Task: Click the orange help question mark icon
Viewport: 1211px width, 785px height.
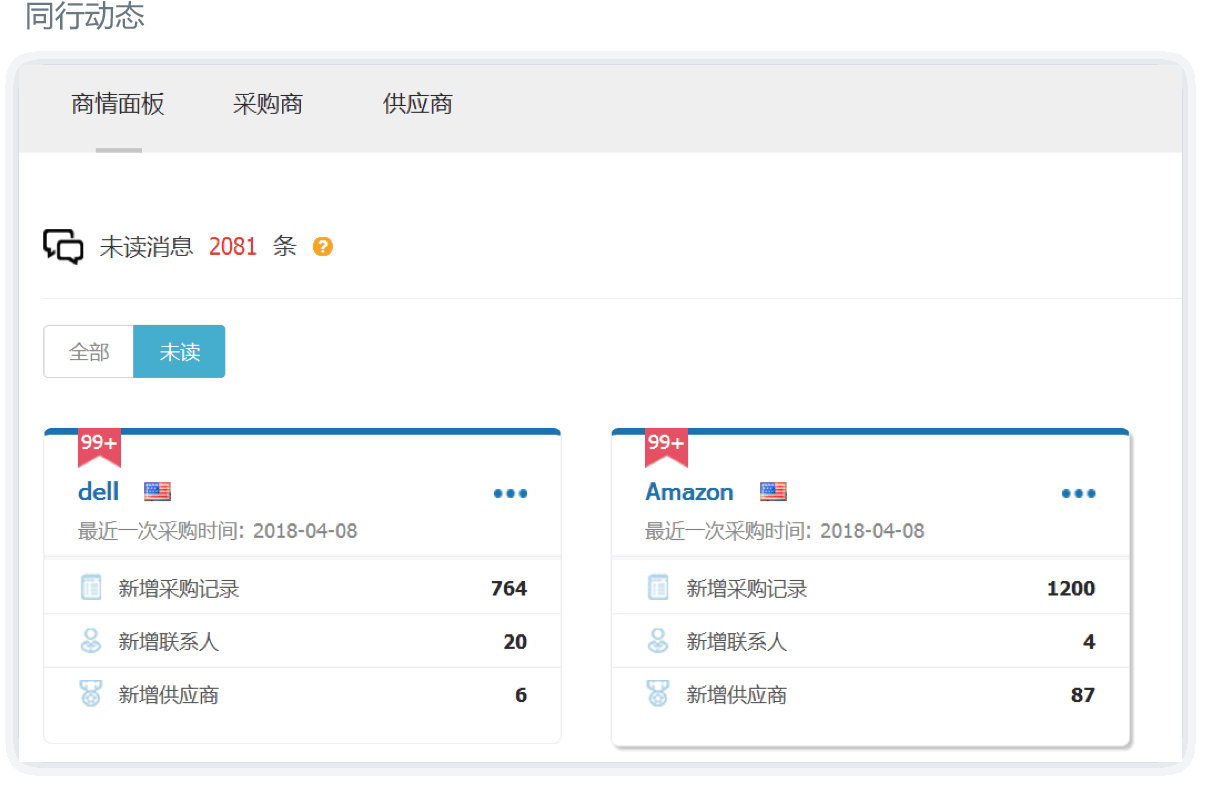Action: [x=322, y=247]
